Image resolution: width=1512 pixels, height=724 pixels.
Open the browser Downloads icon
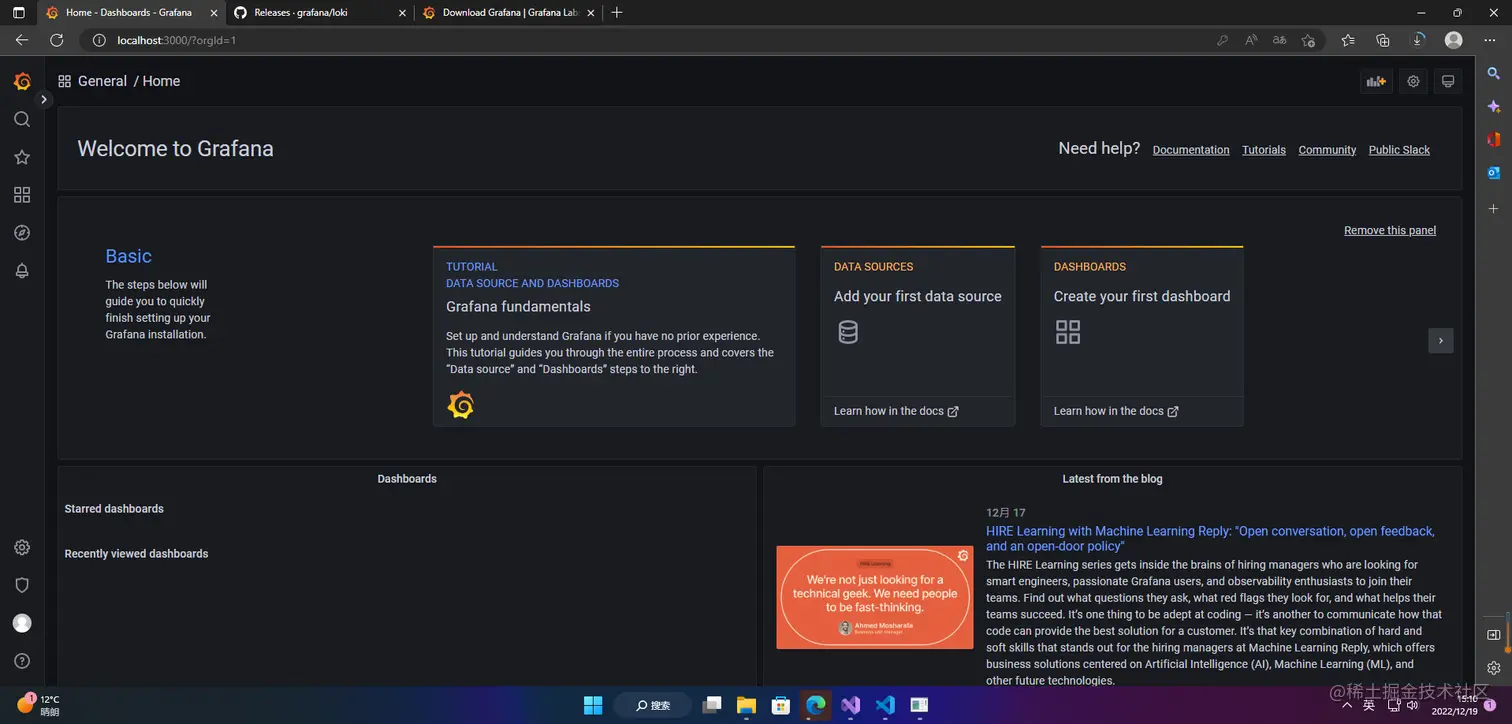pos(1418,40)
